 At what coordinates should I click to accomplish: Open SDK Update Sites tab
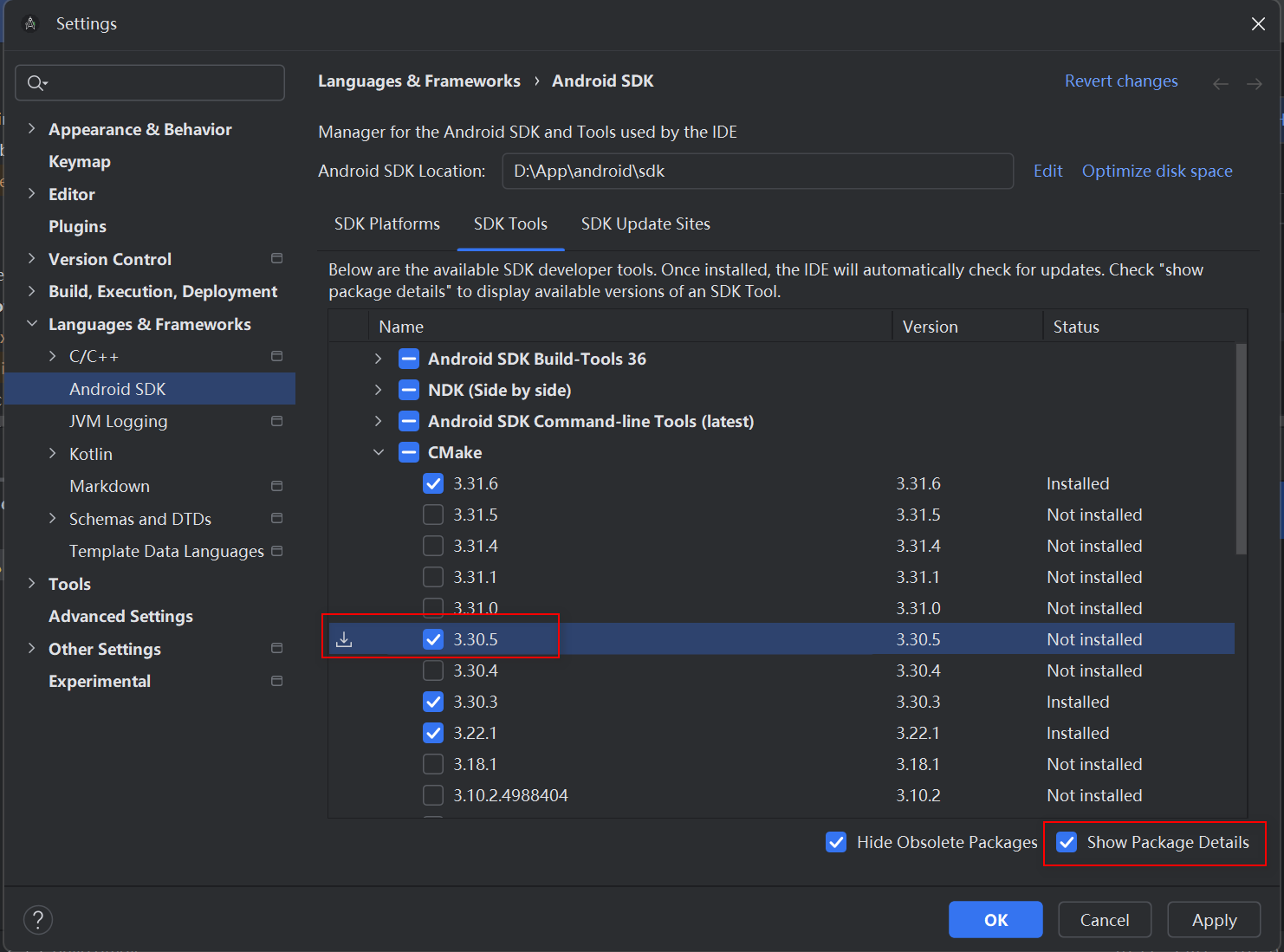[x=645, y=224]
